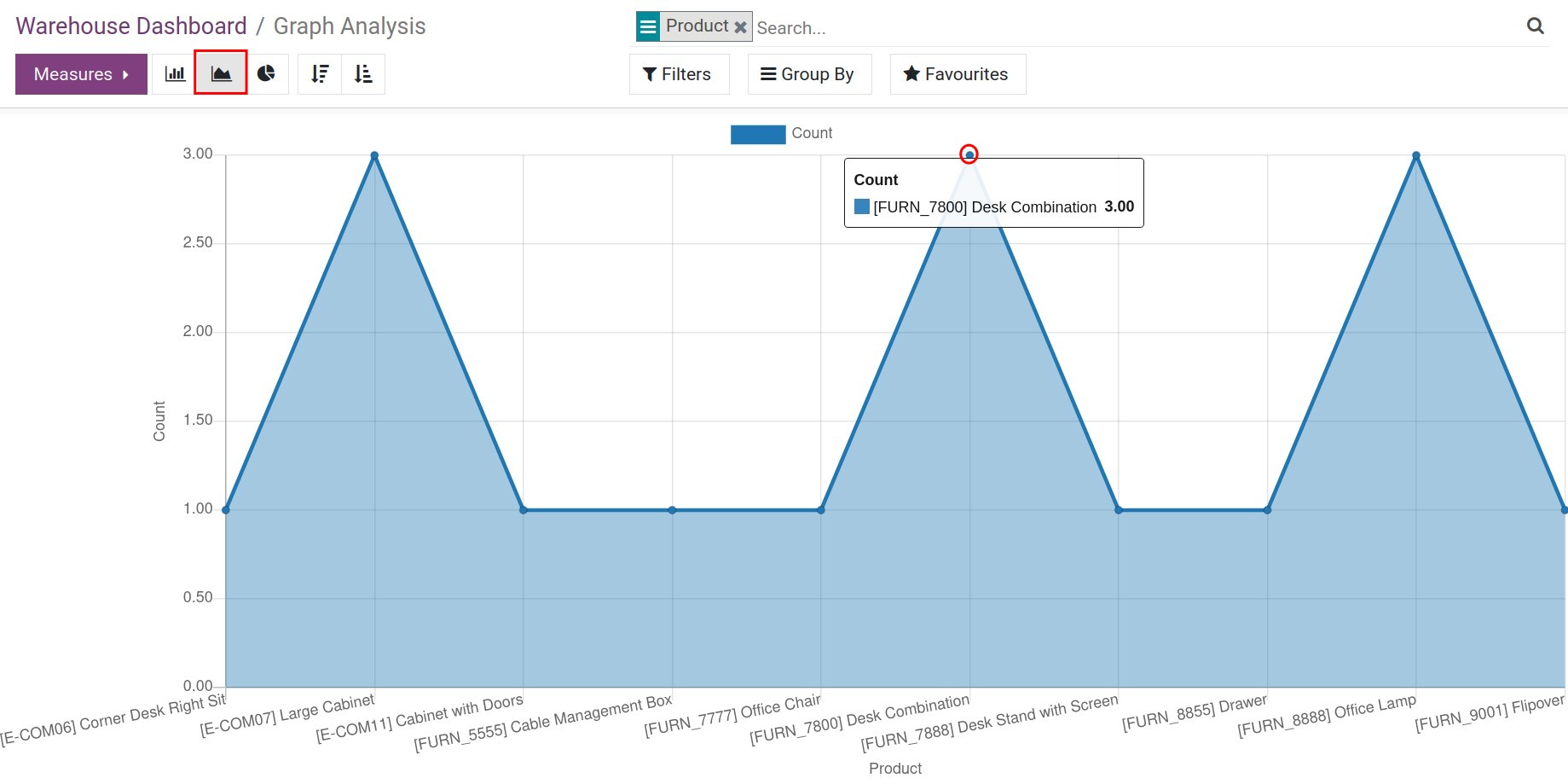Select the line chart view icon
This screenshot has height=784, width=1568.
tap(220, 74)
